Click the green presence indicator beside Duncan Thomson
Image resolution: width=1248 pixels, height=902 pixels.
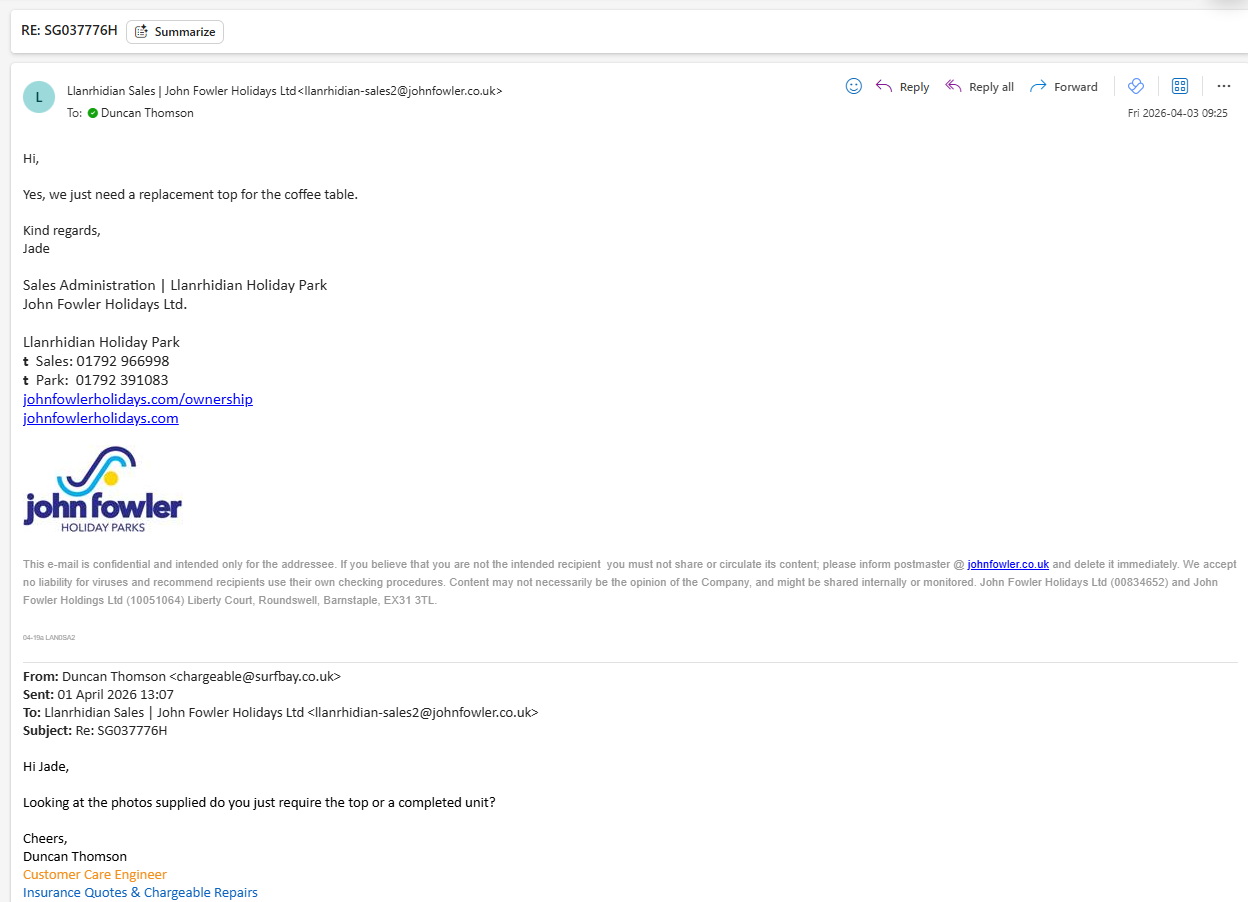tap(93, 113)
